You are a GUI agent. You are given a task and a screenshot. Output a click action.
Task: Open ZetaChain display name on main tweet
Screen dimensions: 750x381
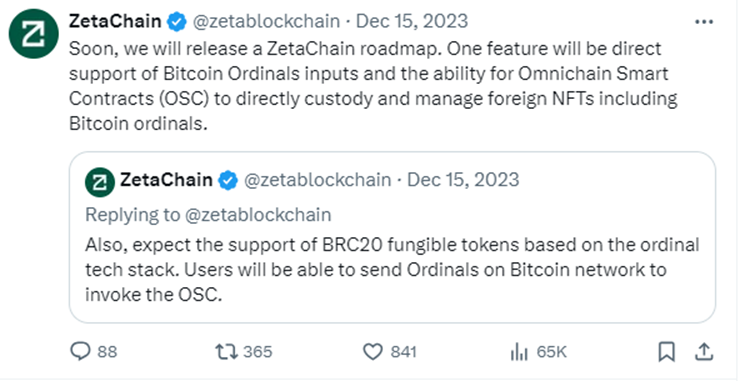(115, 22)
